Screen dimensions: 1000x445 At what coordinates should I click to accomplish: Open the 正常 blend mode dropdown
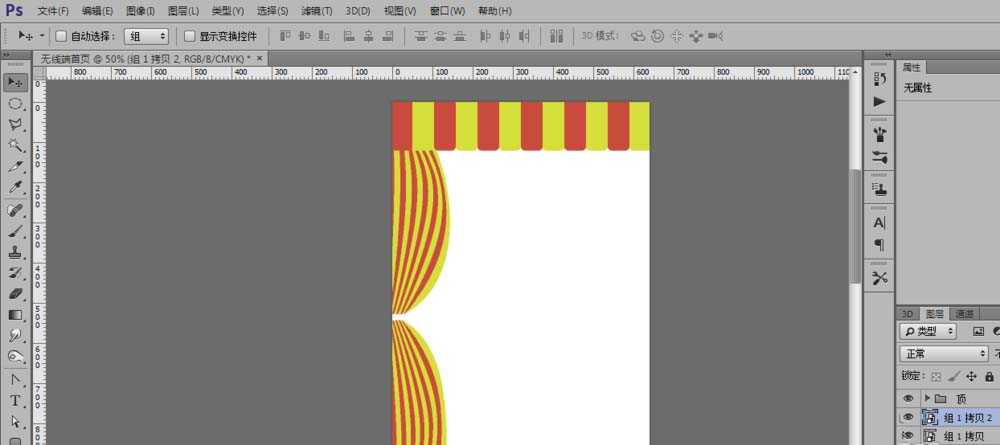click(x=944, y=353)
